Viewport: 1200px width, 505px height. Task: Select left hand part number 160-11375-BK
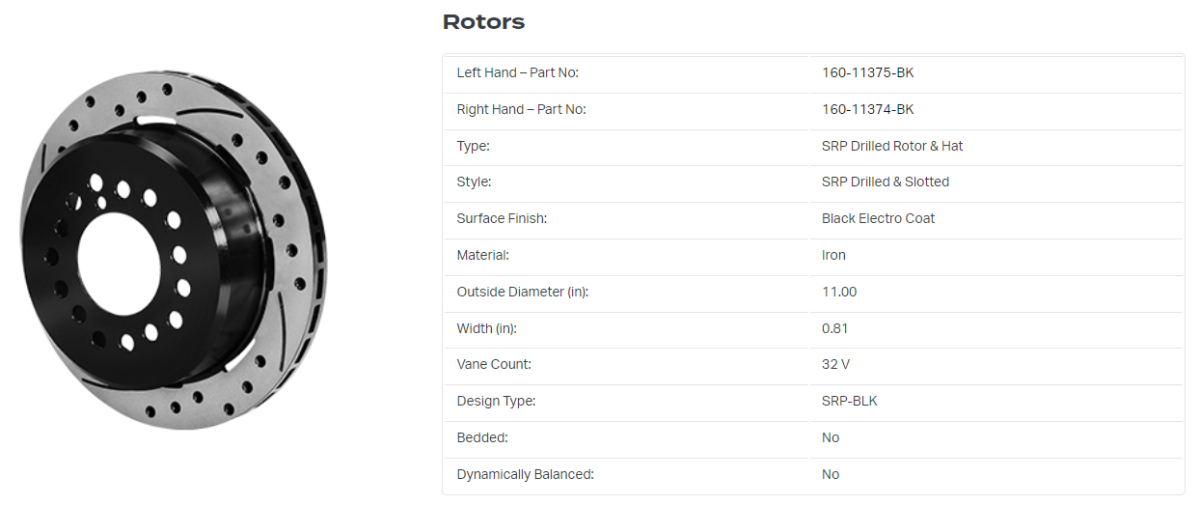pos(867,73)
